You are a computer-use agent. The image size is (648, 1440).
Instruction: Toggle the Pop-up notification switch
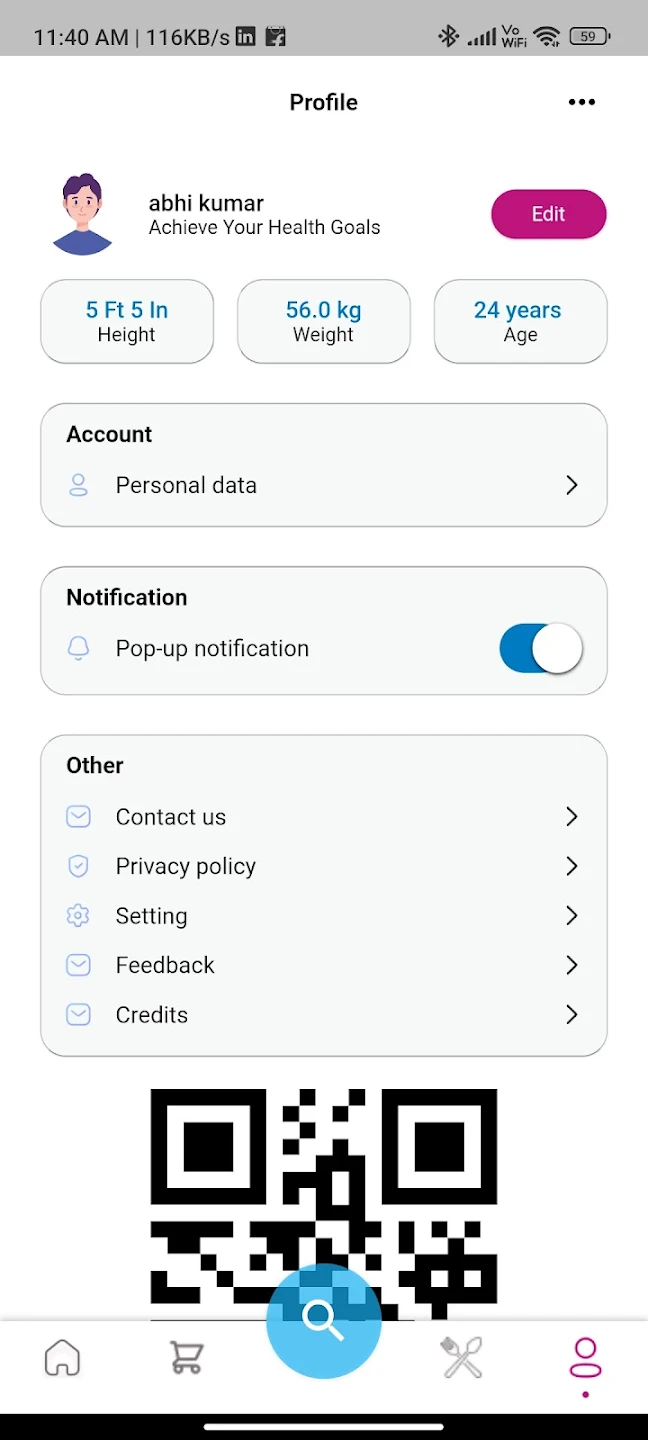[x=540, y=650]
